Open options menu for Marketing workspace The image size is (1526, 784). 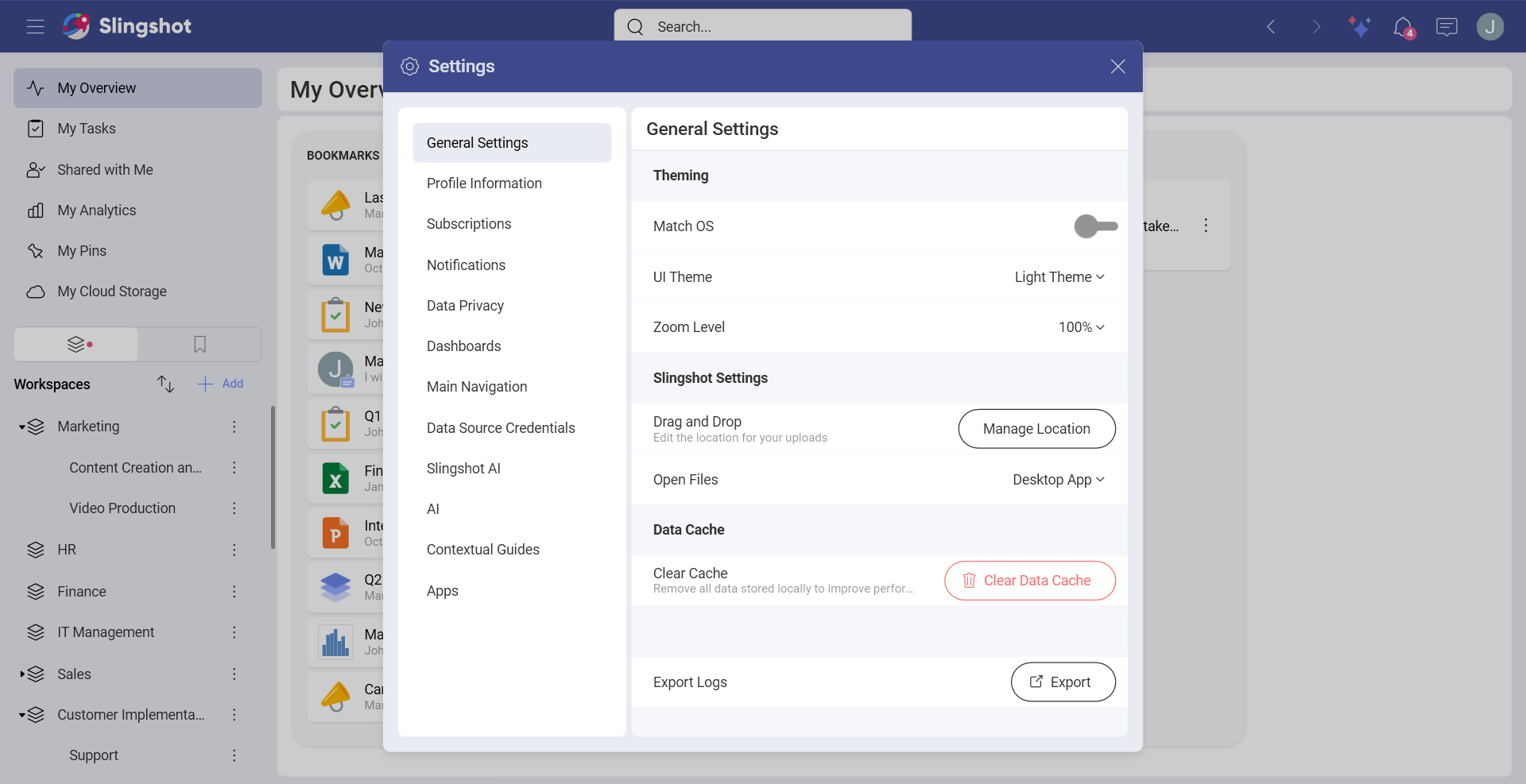234,427
